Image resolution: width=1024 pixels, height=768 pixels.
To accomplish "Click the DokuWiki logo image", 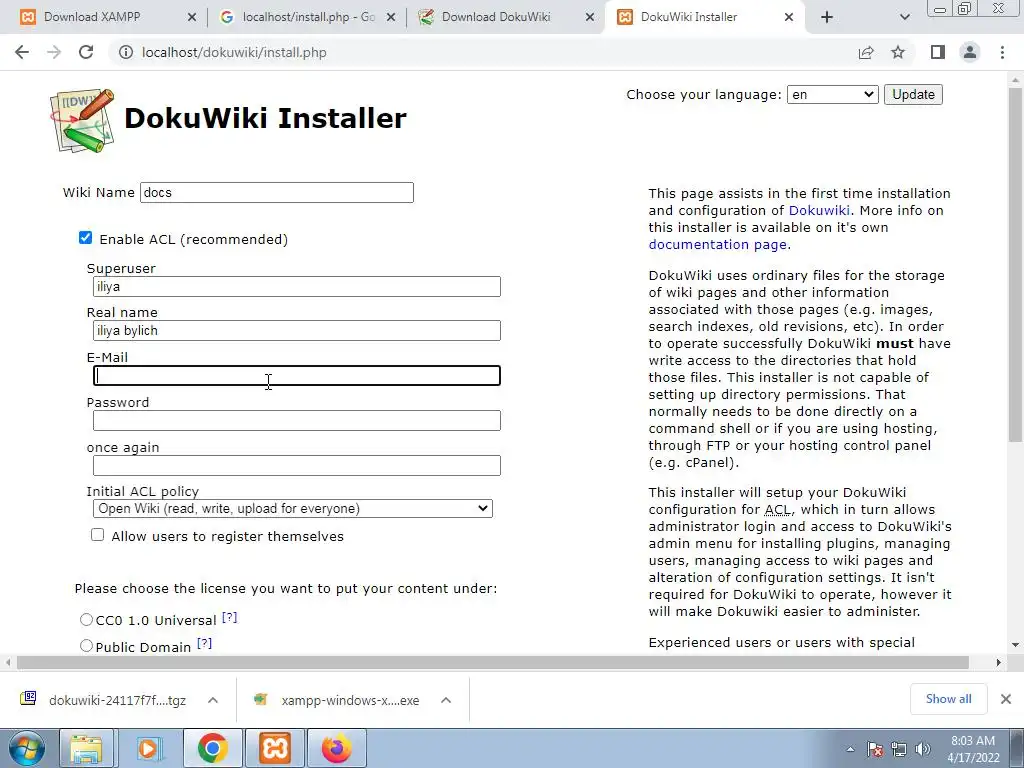I will click(x=82, y=121).
